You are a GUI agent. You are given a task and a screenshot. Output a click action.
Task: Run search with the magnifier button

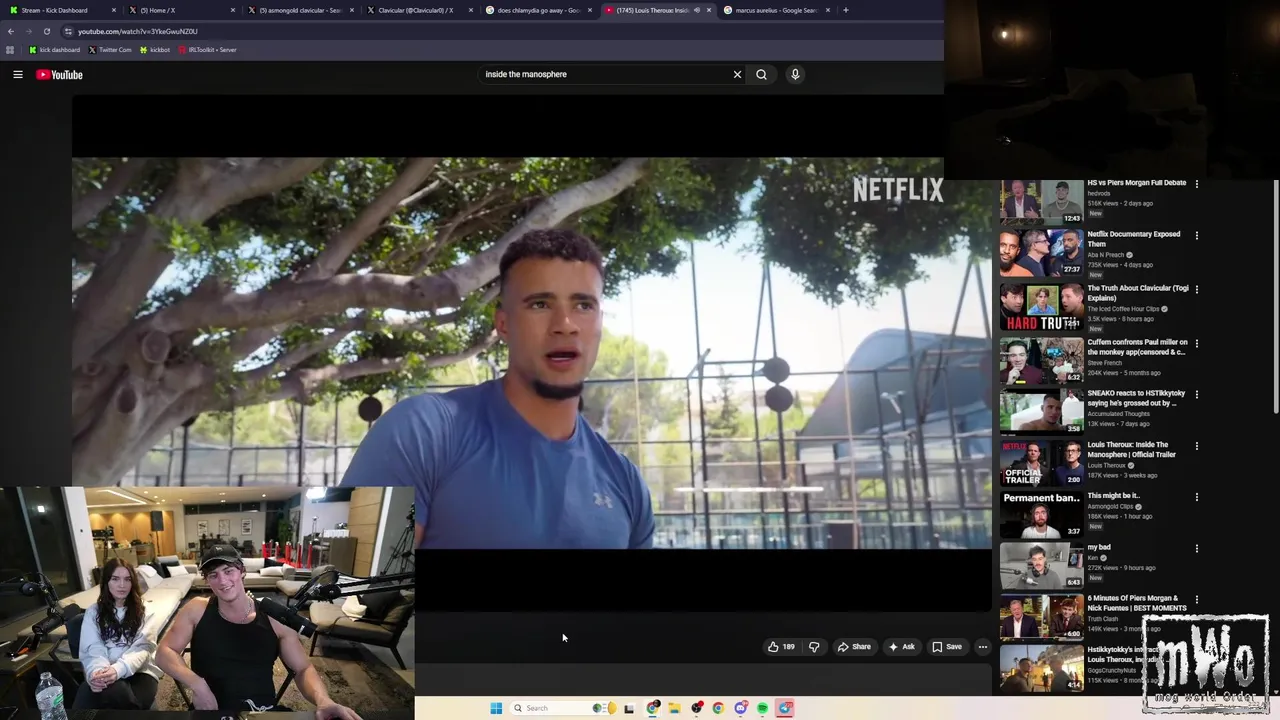[x=761, y=74]
